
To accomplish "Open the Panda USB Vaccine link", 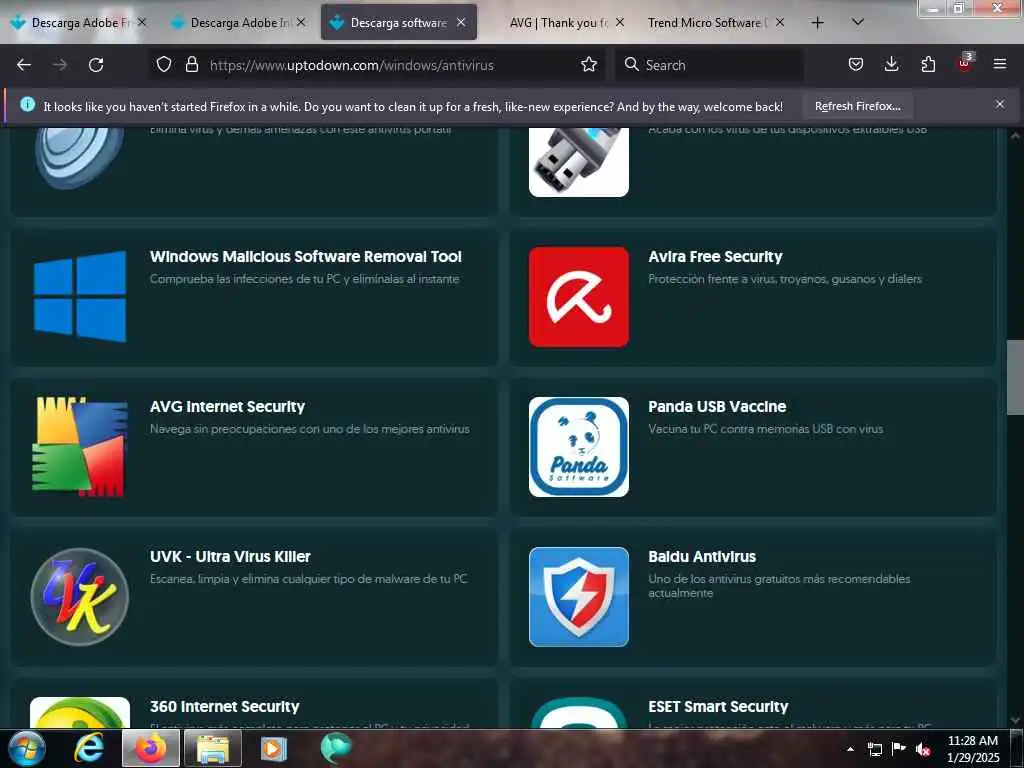I will [717, 406].
